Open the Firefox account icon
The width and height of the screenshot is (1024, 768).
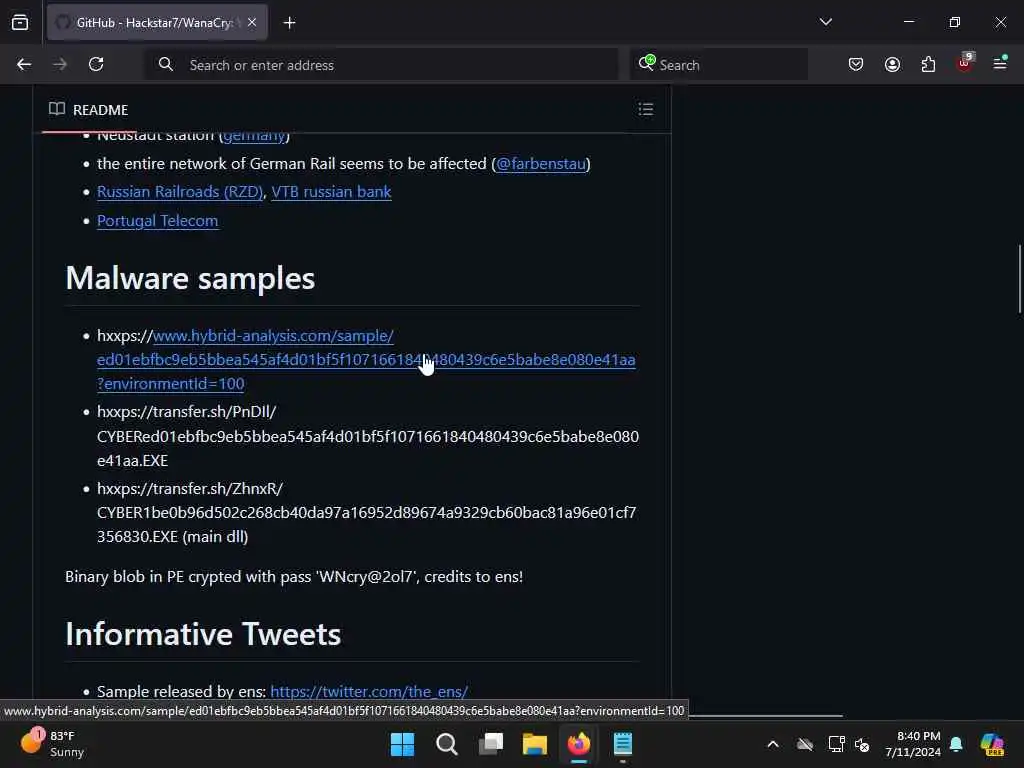tap(892, 65)
